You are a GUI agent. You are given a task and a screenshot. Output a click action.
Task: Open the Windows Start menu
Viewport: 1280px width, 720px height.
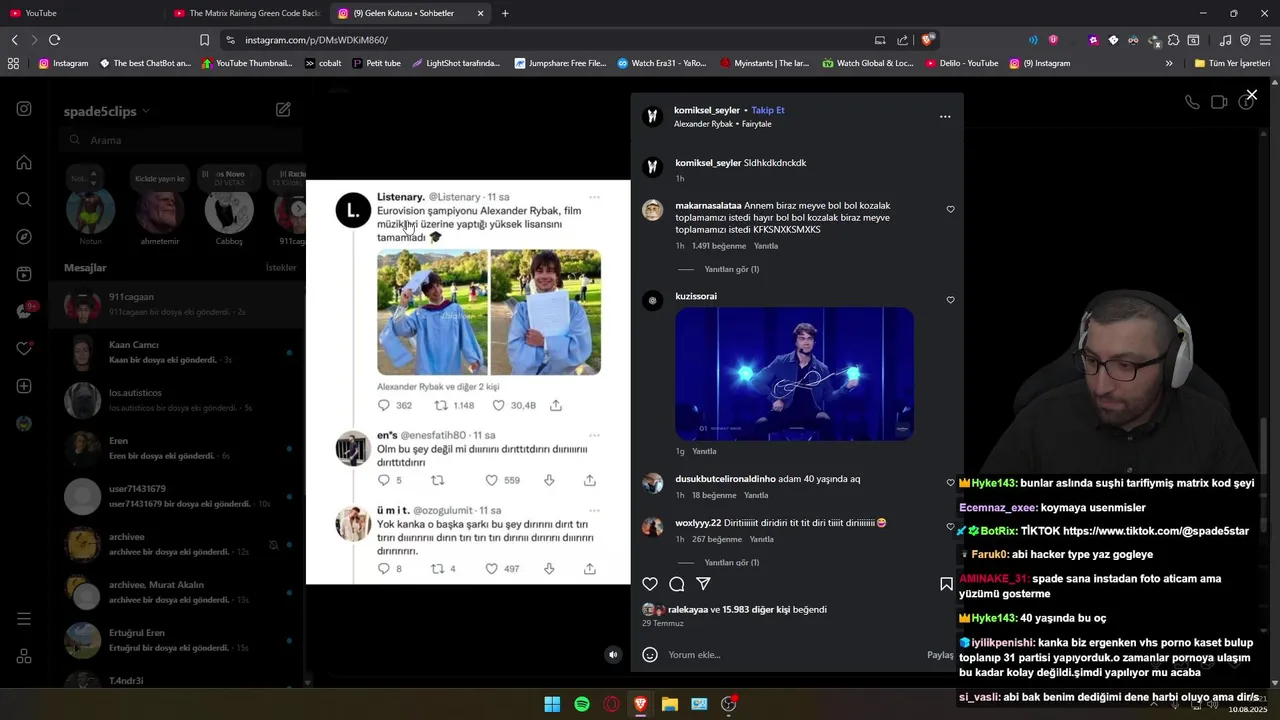(552, 704)
